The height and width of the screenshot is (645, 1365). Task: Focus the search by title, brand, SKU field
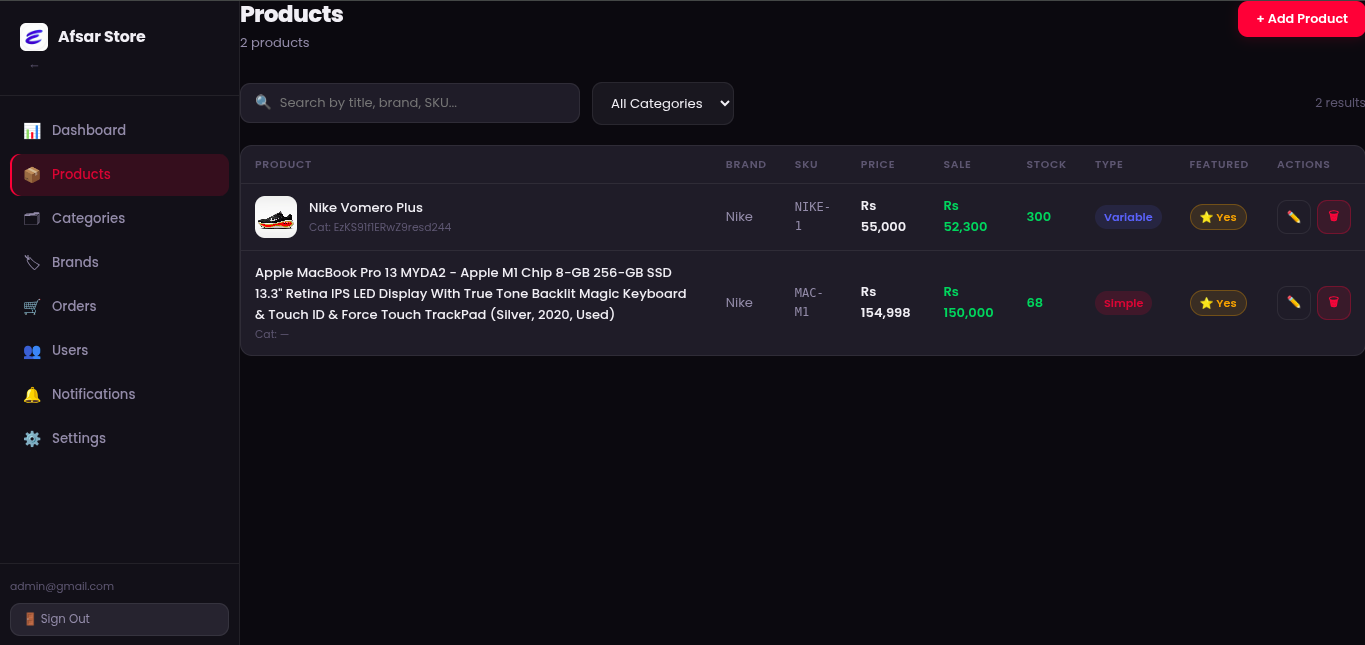click(410, 103)
